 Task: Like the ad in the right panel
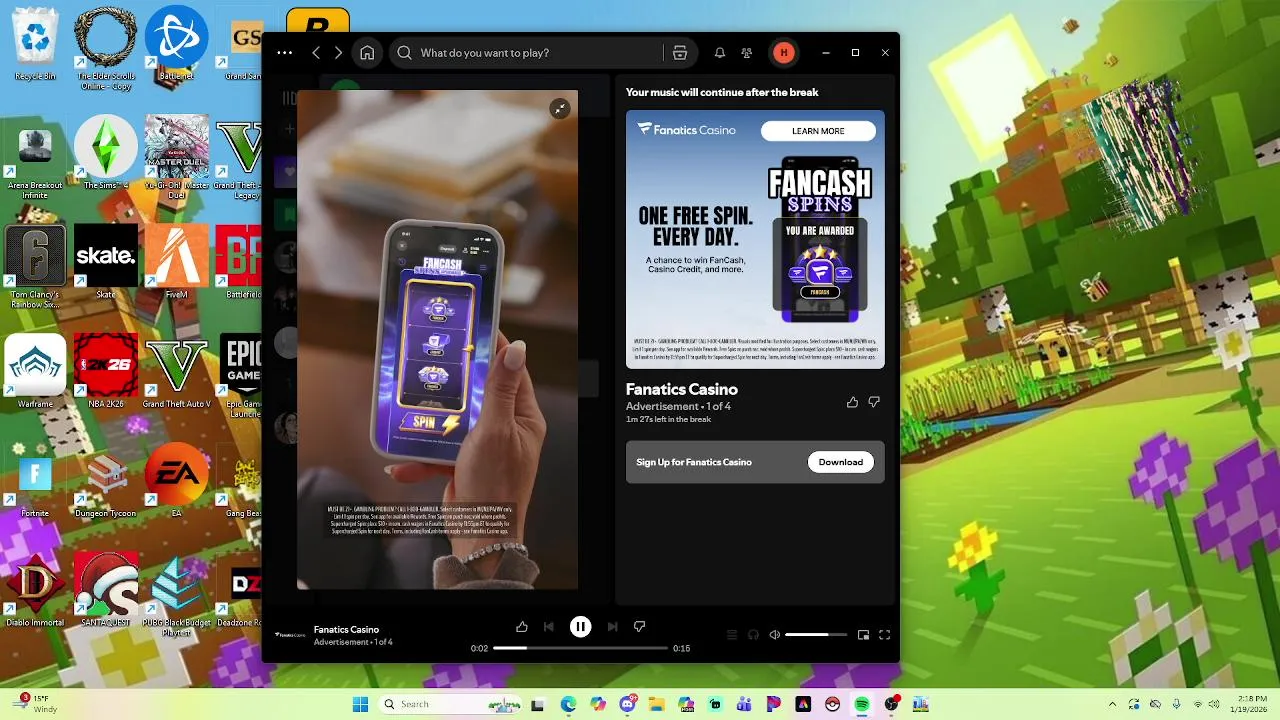tap(852, 402)
